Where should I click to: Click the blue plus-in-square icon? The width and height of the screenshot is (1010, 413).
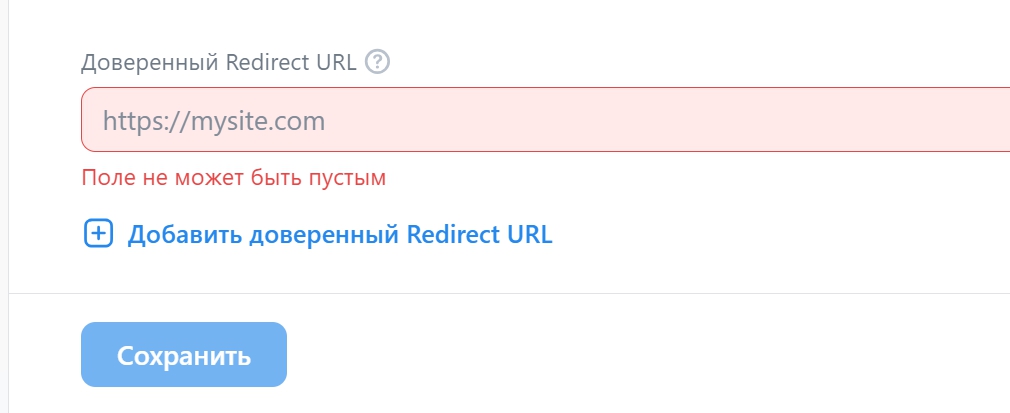[x=97, y=235]
